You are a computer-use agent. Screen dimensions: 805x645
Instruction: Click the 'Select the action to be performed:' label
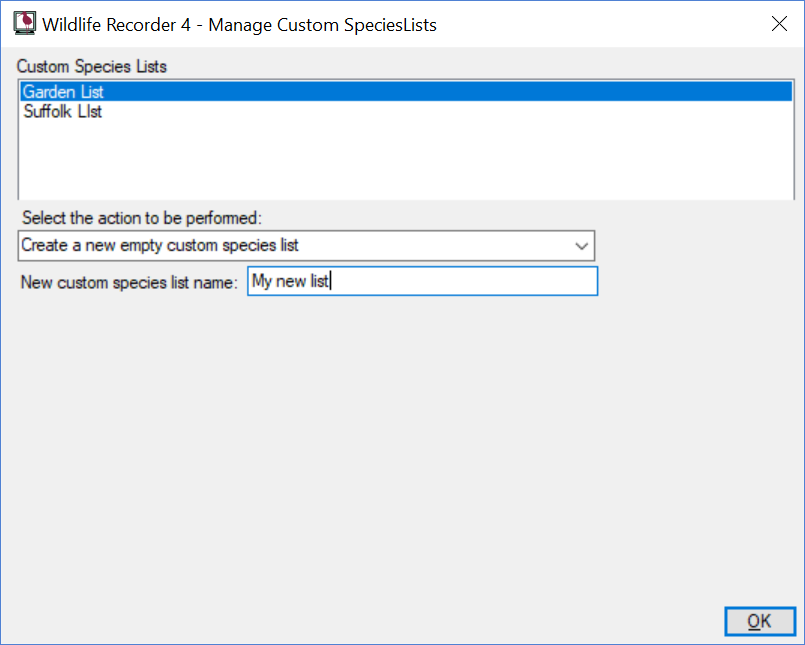coord(142,218)
